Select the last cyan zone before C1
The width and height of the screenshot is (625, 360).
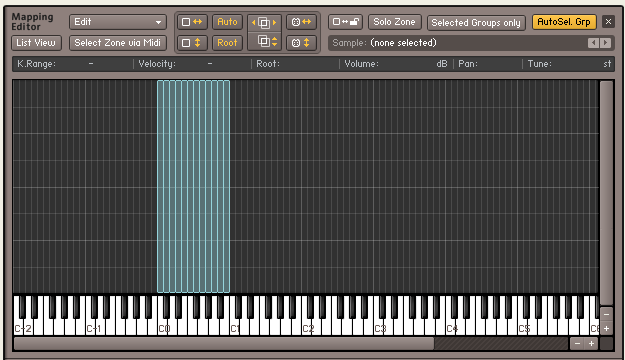point(227,187)
